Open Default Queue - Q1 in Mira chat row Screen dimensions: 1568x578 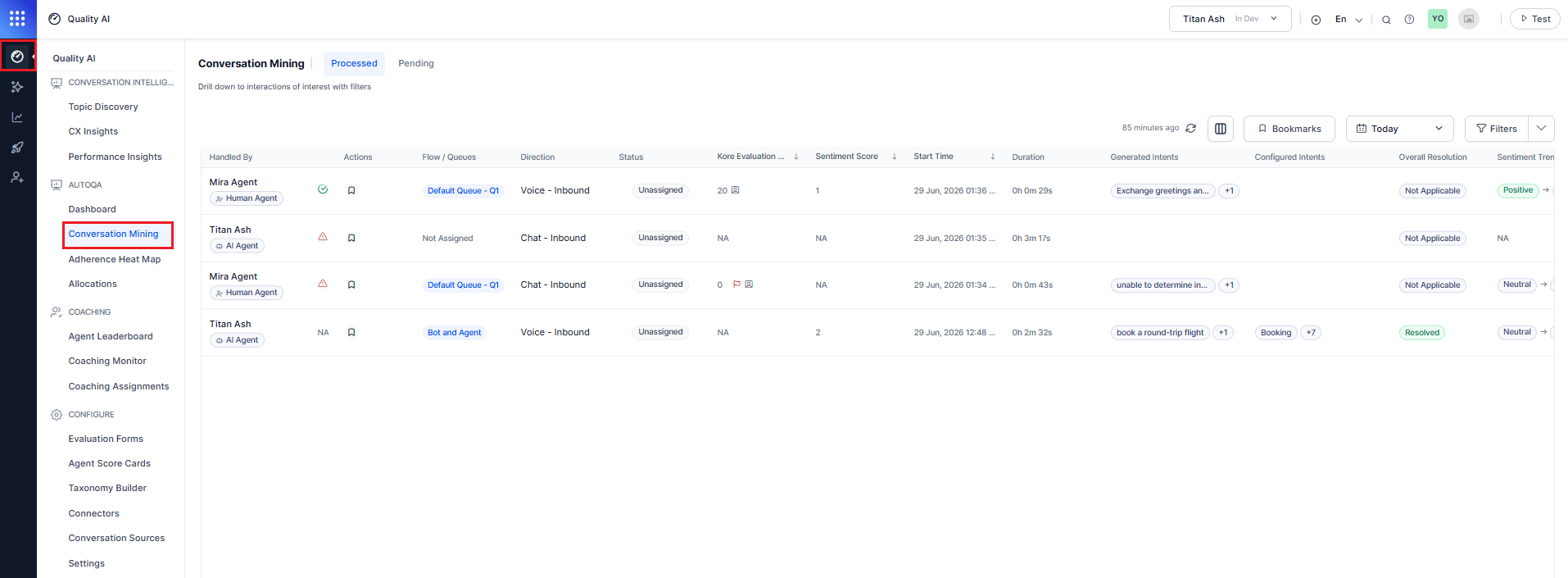tap(463, 285)
